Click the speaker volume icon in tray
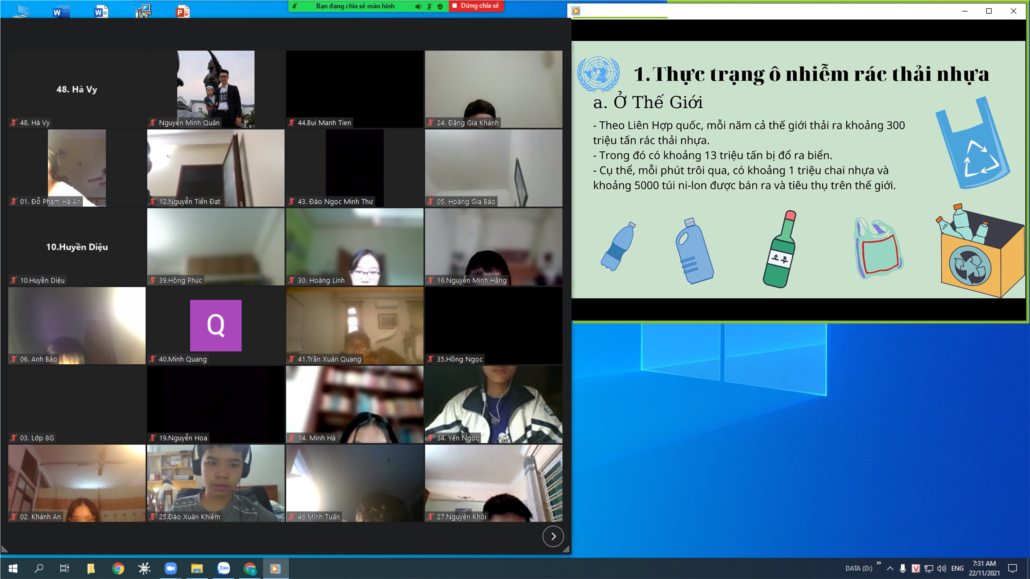 point(941,568)
